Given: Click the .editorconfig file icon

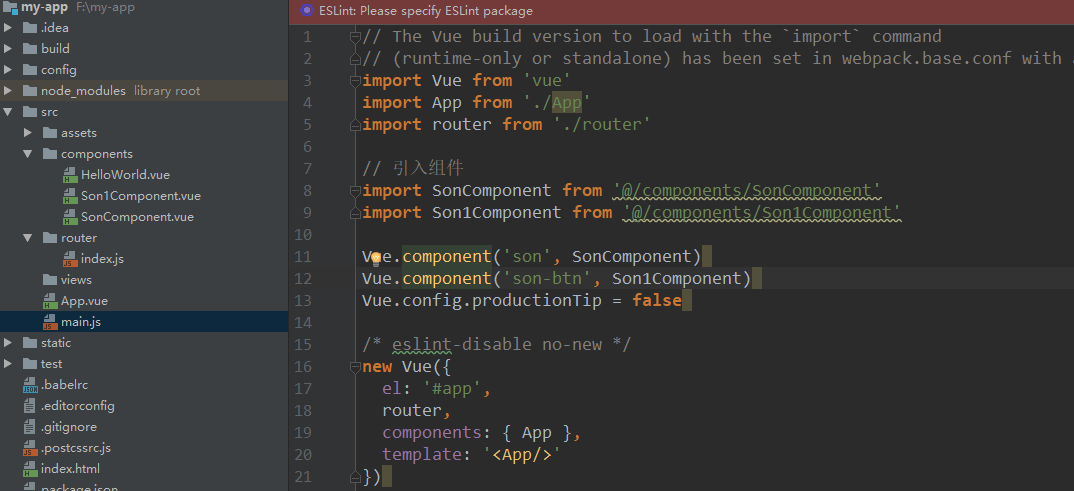Looking at the screenshot, I should click(29, 406).
